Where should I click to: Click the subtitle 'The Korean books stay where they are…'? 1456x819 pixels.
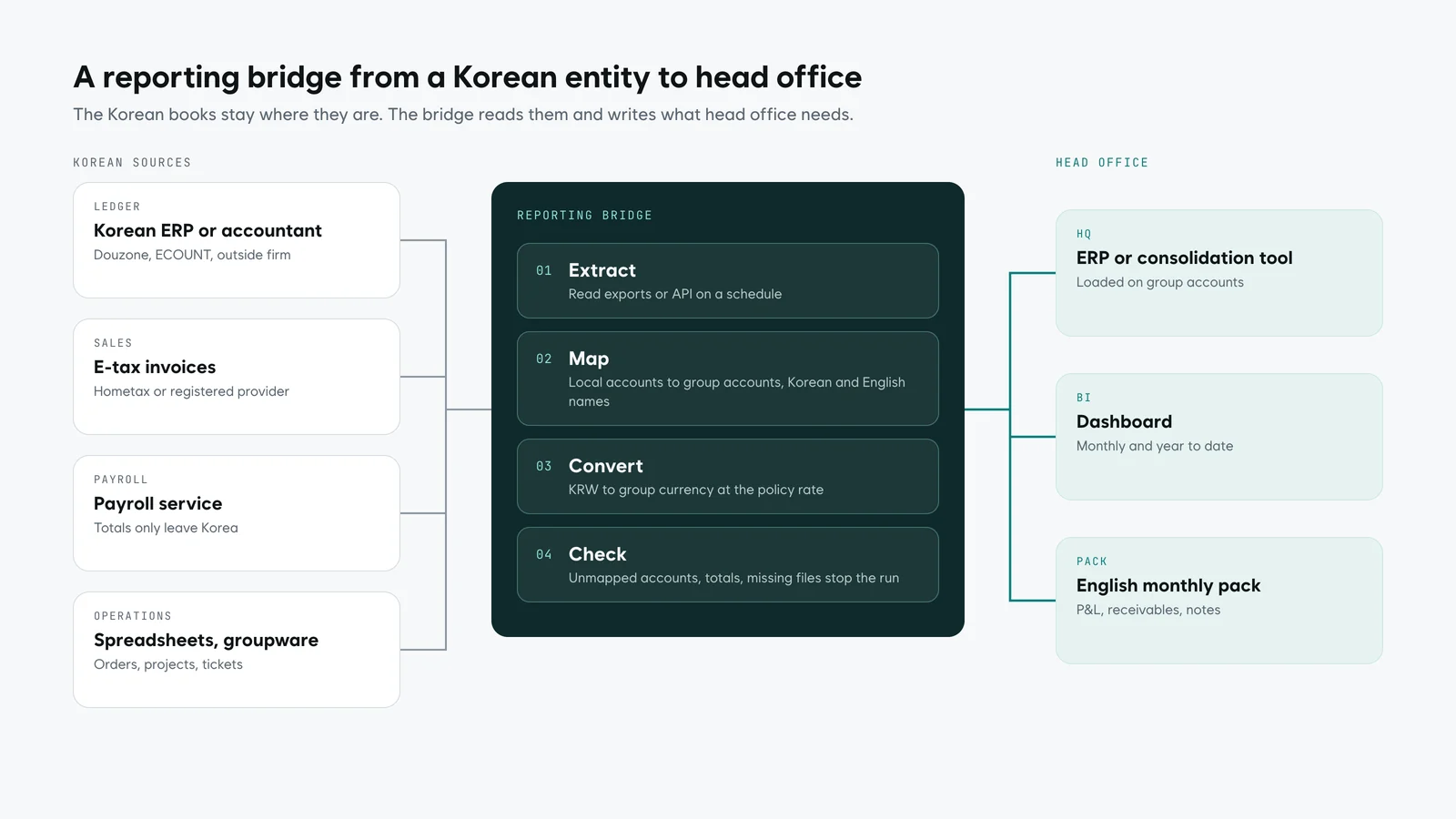tap(463, 115)
